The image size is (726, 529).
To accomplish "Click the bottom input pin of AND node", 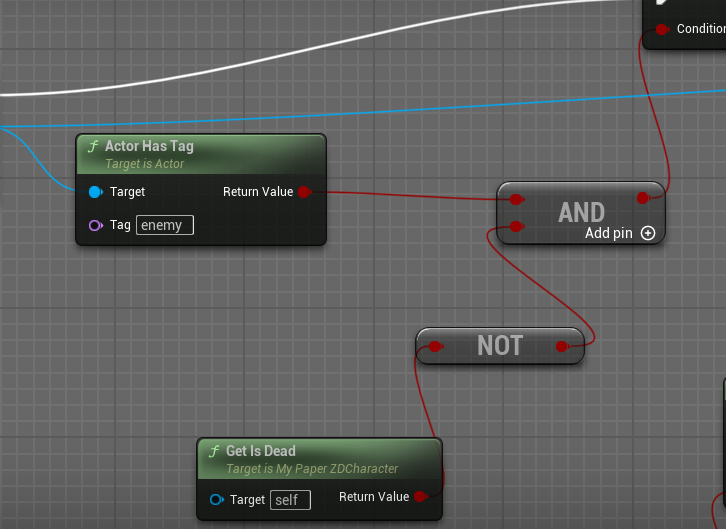I will pos(516,226).
